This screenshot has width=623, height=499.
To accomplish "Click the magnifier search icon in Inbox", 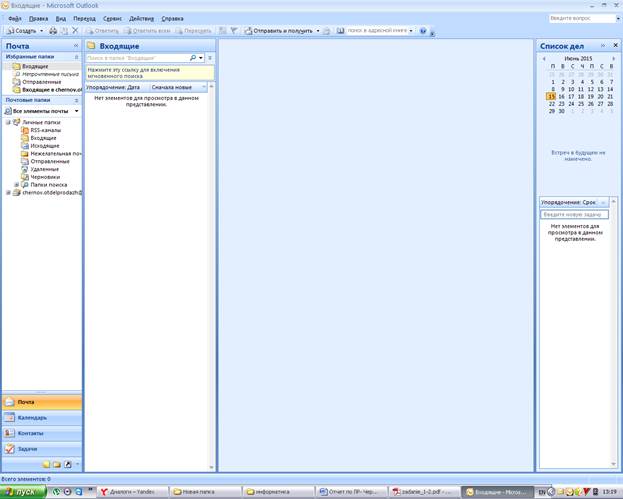I will tap(193, 58).
